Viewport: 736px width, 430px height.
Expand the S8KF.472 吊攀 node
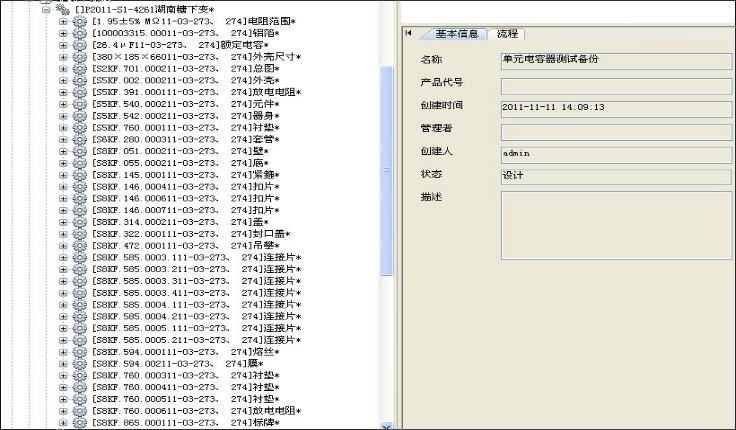click(x=65, y=245)
